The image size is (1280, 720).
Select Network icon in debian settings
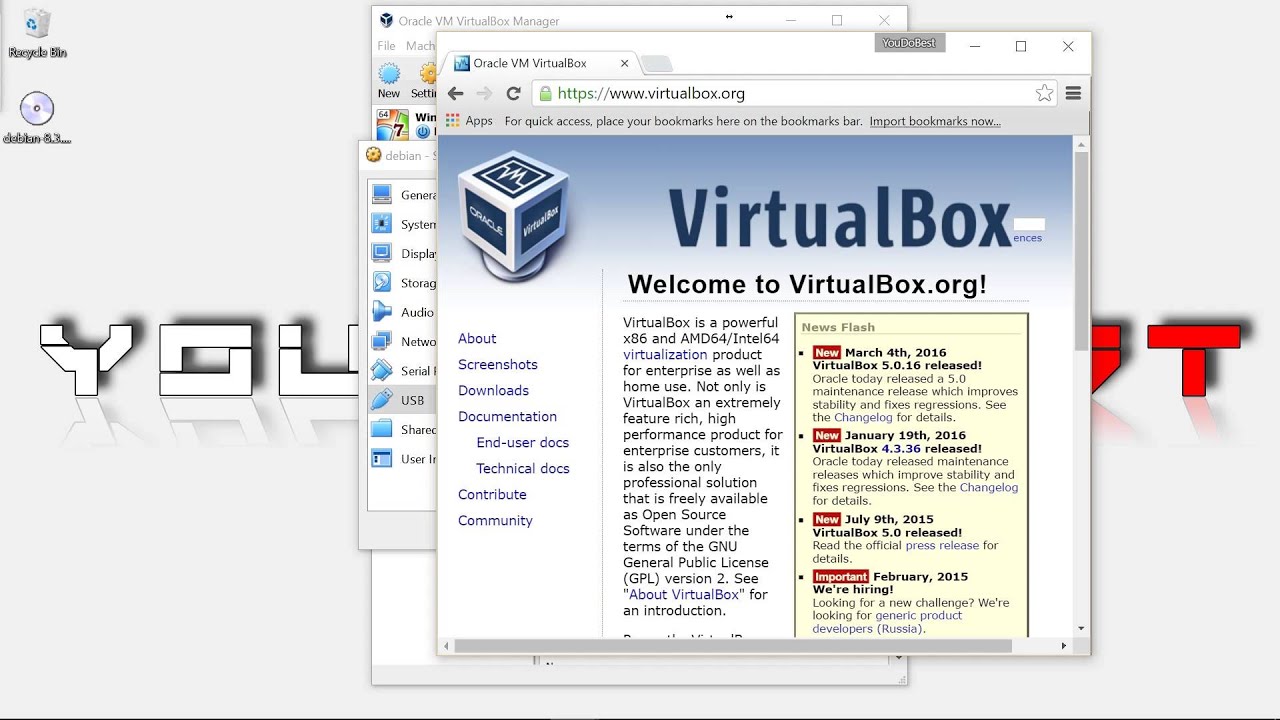[381, 341]
